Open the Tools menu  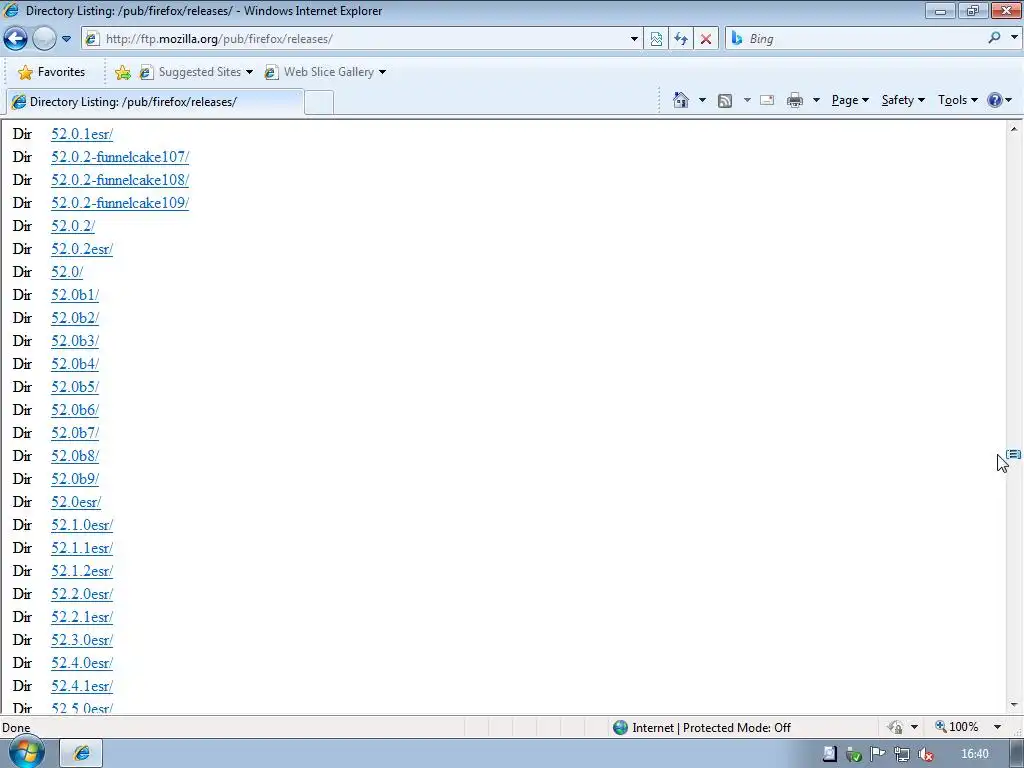(957, 100)
